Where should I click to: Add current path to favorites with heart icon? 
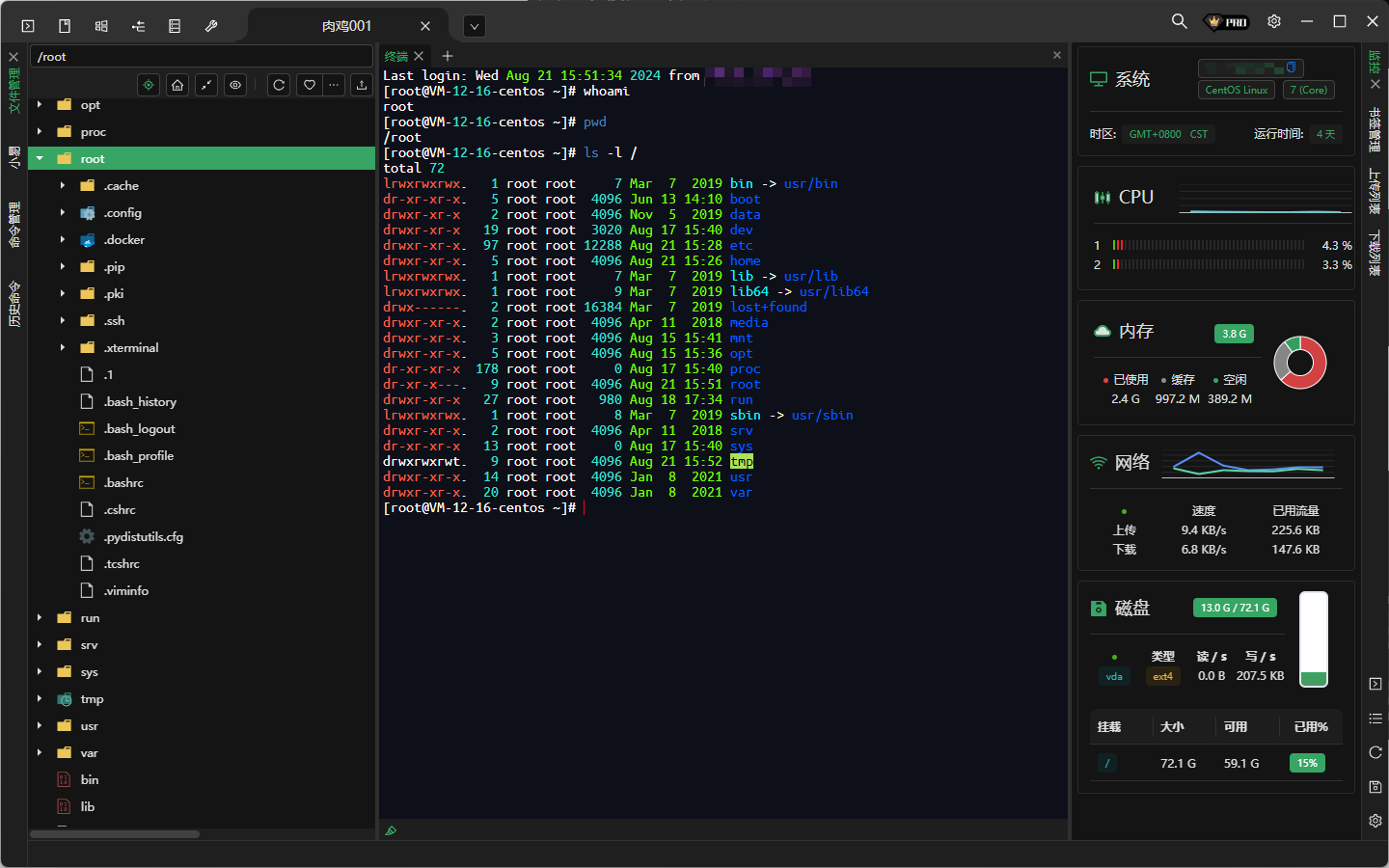310,85
